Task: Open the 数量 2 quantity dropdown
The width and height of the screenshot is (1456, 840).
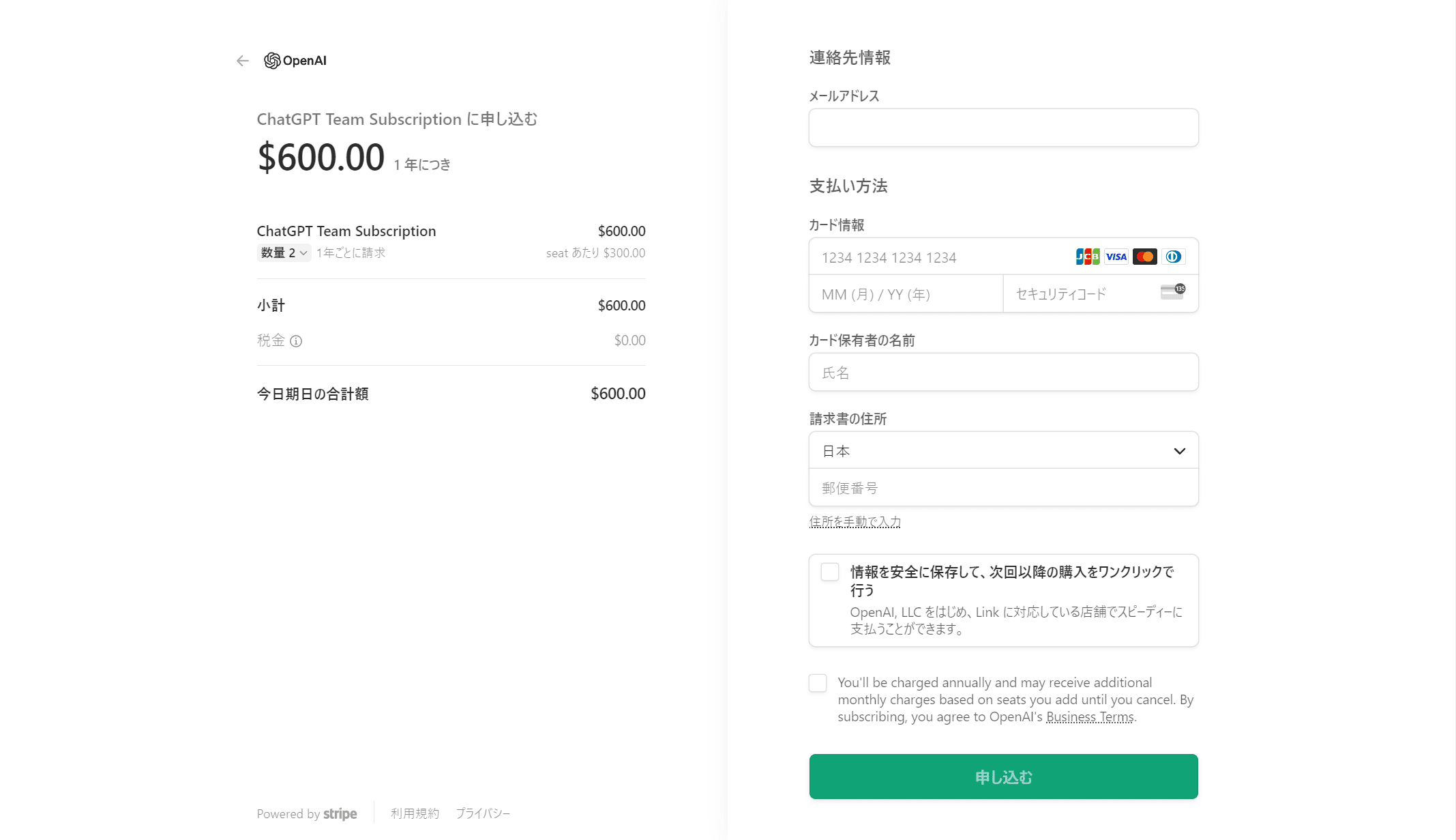Action: coord(284,252)
